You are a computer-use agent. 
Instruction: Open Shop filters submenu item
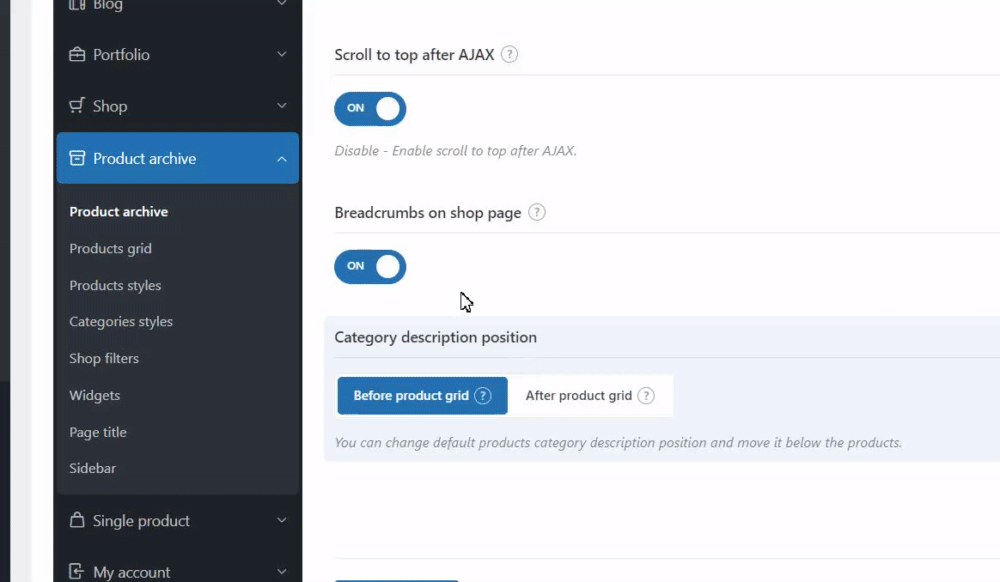[104, 358]
